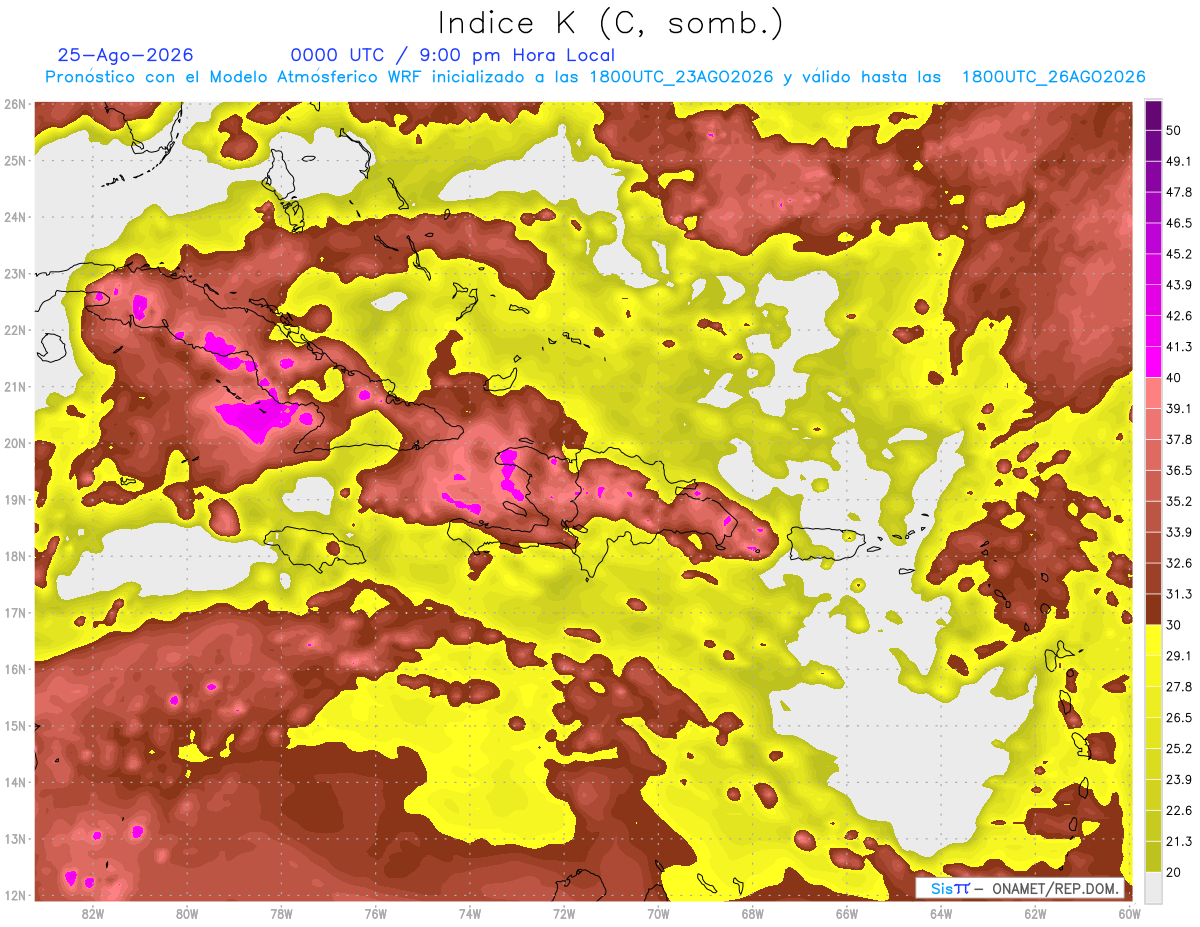
Task: Select the bright yellow colorbar segment between 29.1 and 30
Action: pyautogui.click(x=1153, y=640)
